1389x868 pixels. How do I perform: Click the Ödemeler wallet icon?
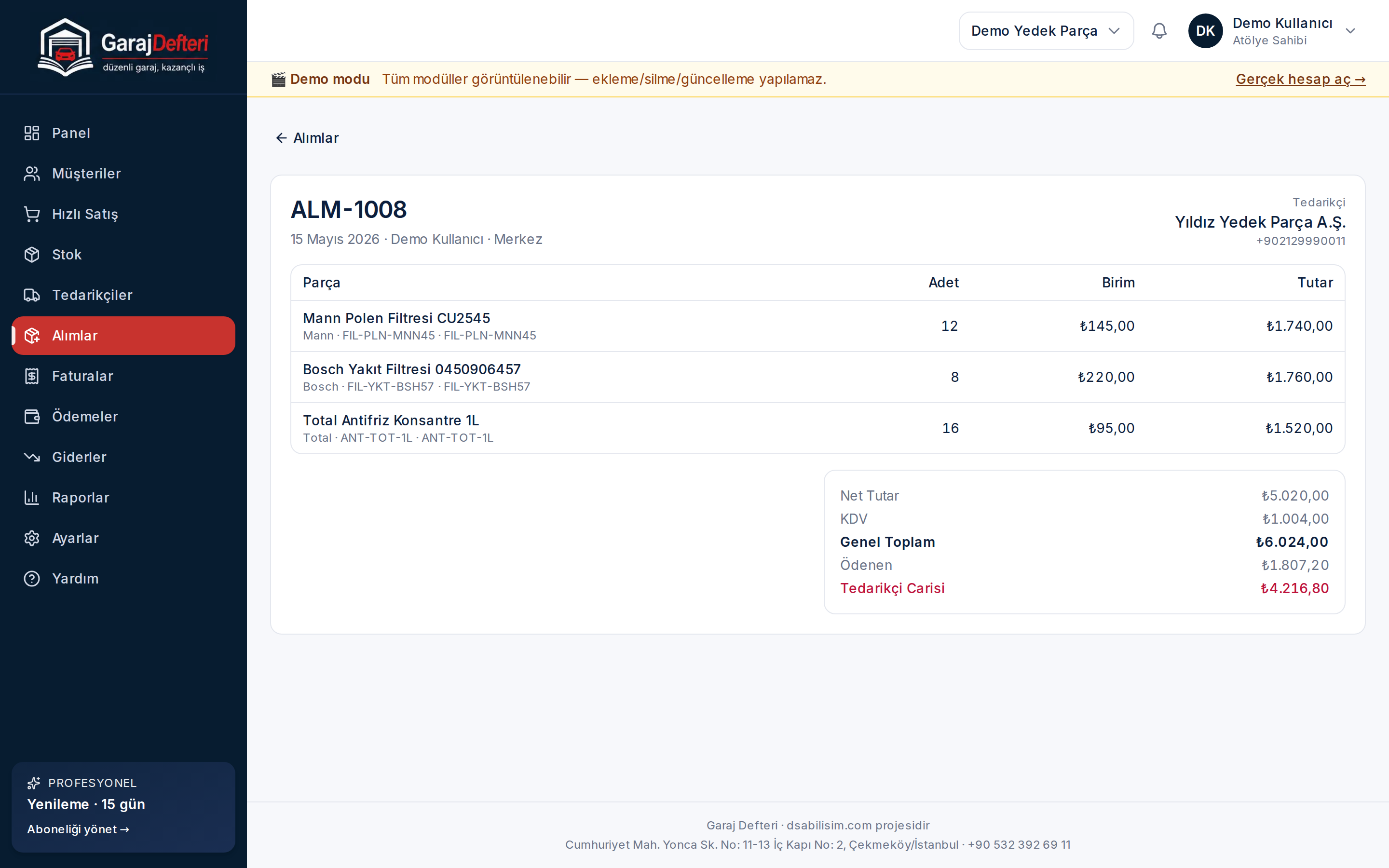tap(31, 417)
